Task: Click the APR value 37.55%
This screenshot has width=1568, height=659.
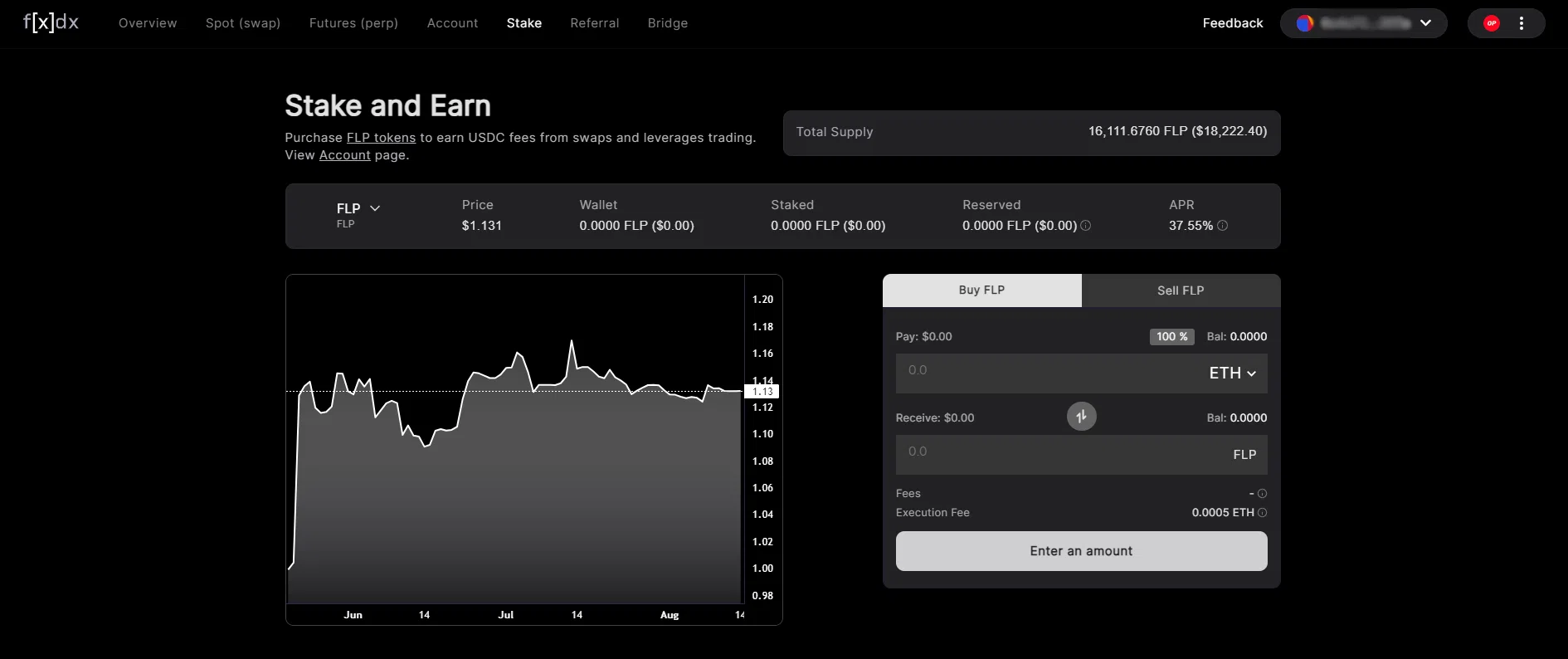Action: click(1191, 226)
